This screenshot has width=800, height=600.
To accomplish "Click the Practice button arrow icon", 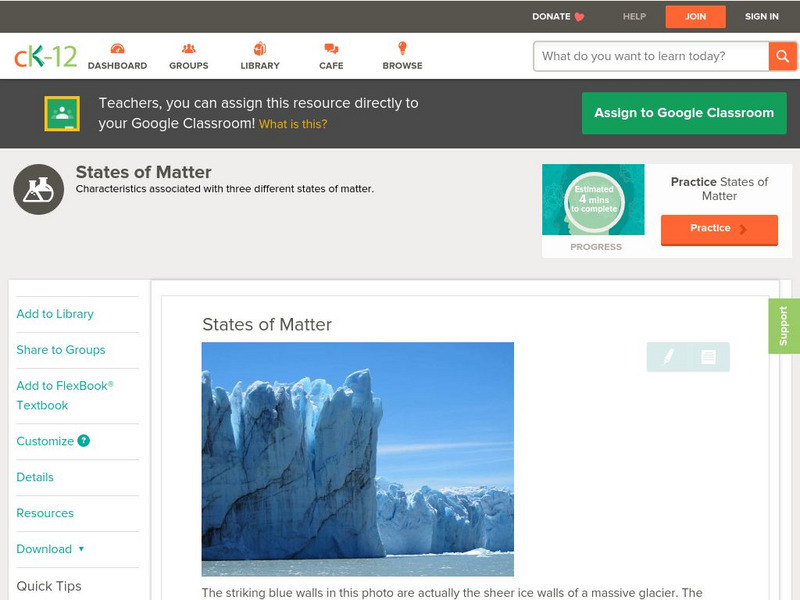I will (x=743, y=229).
